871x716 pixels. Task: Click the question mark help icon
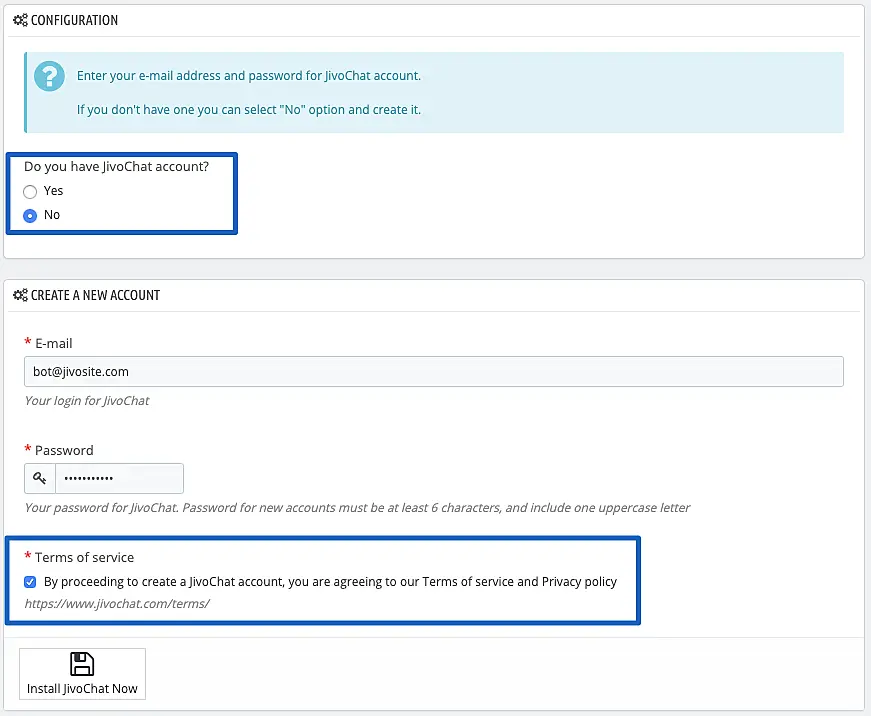(x=49, y=77)
